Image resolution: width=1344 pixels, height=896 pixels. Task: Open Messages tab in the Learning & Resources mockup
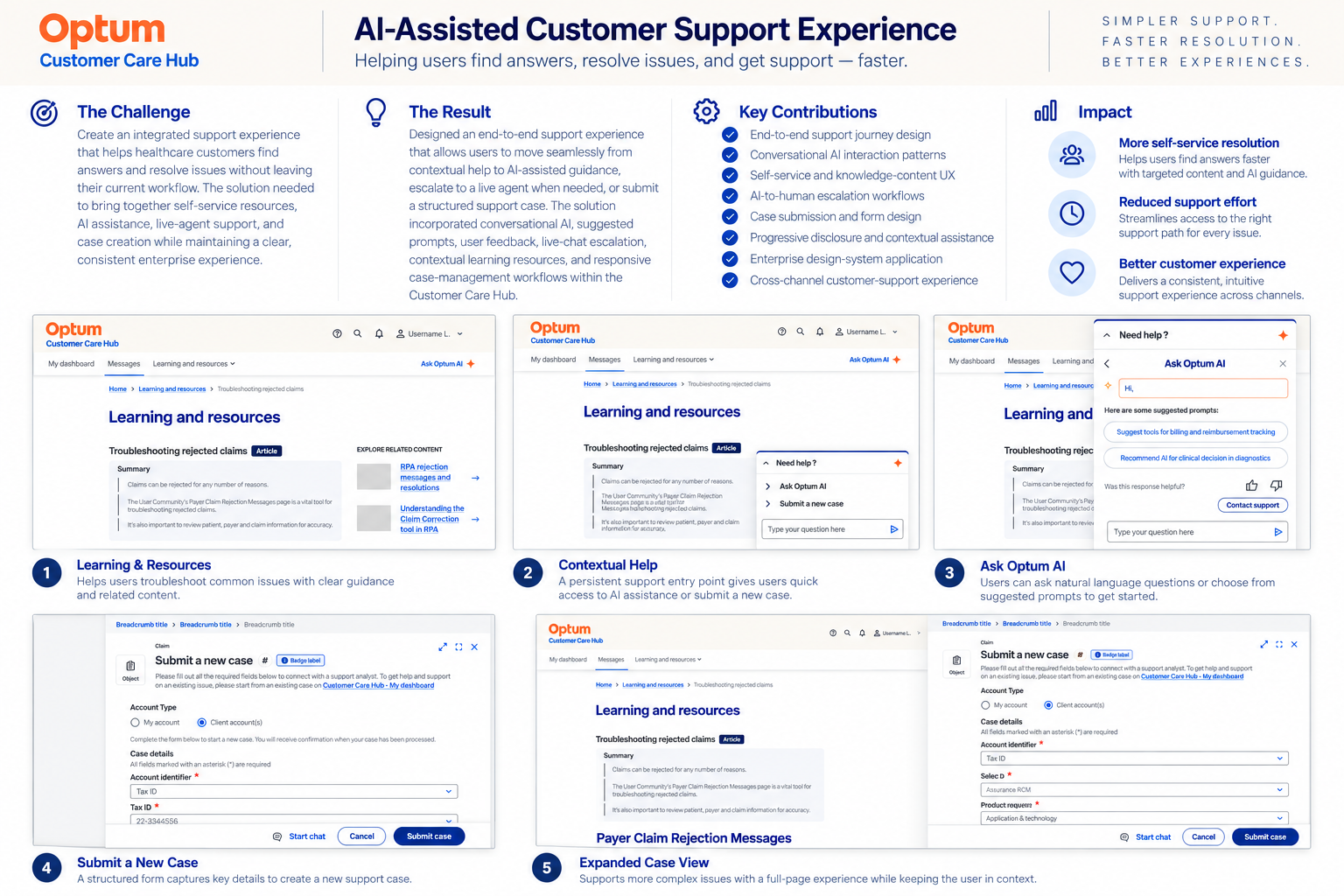point(124,364)
